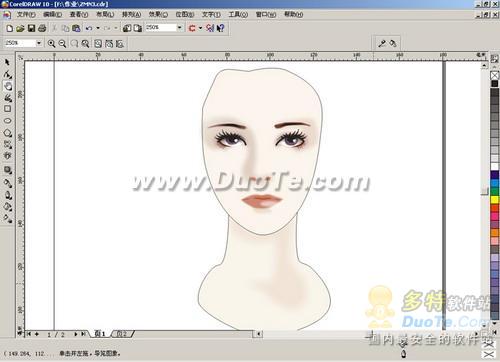
Task: Click the paint bucket icon in the floating toolbar
Action: (393, 43)
